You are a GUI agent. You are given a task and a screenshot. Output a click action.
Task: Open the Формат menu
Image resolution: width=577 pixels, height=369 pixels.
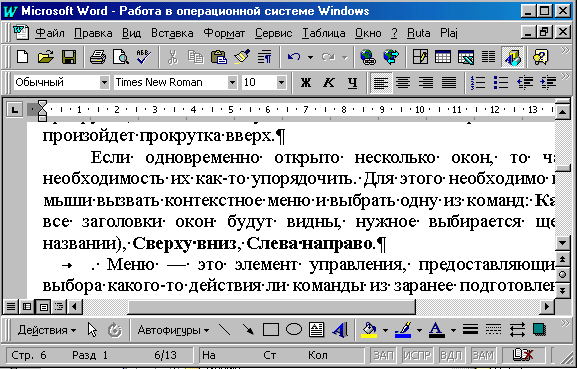click(224, 33)
